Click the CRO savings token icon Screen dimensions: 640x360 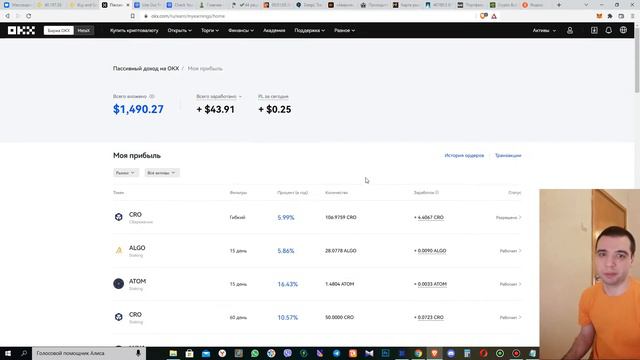118,217
